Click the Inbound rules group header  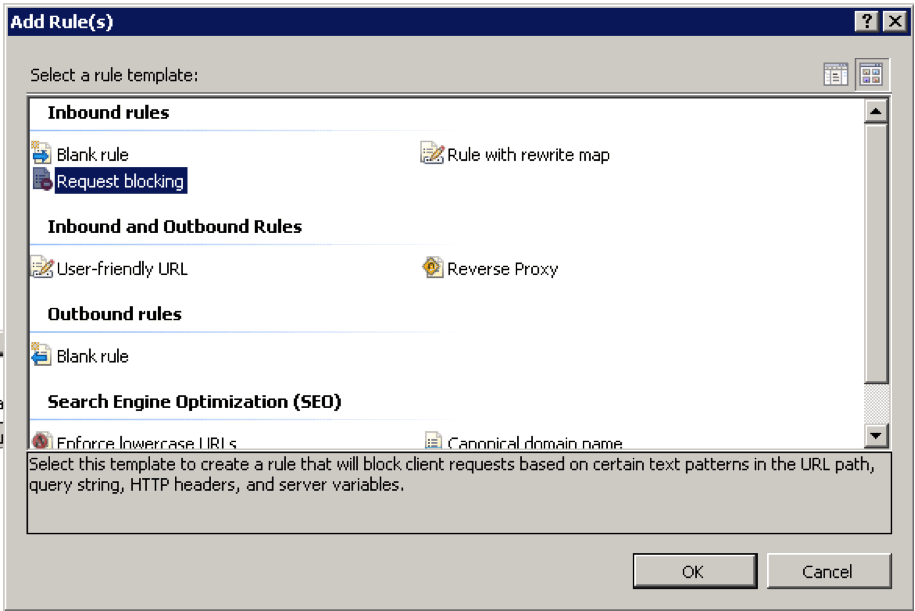pyautogui.click(x=108, y=113)
